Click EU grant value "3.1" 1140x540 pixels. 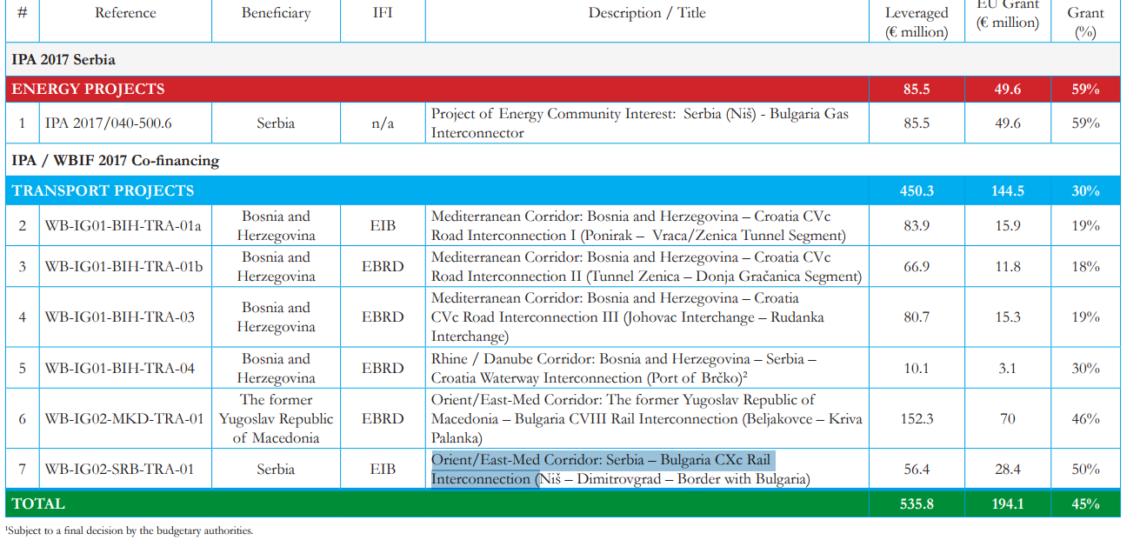tap(1008, 368)
